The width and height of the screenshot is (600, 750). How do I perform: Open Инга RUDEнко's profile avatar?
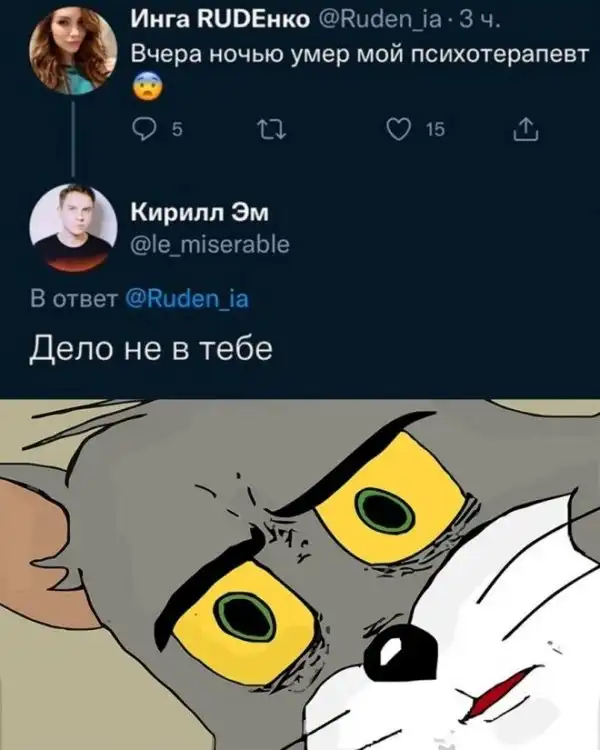click(x=73, y=51)
